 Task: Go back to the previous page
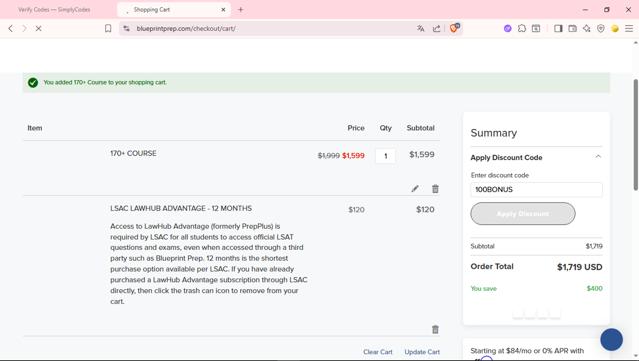(11, 29)
